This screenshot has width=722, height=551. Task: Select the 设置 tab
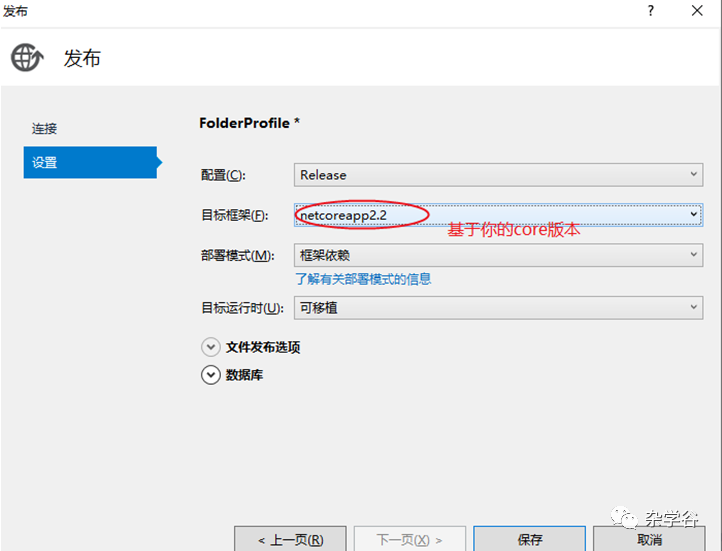click(89, 162)
